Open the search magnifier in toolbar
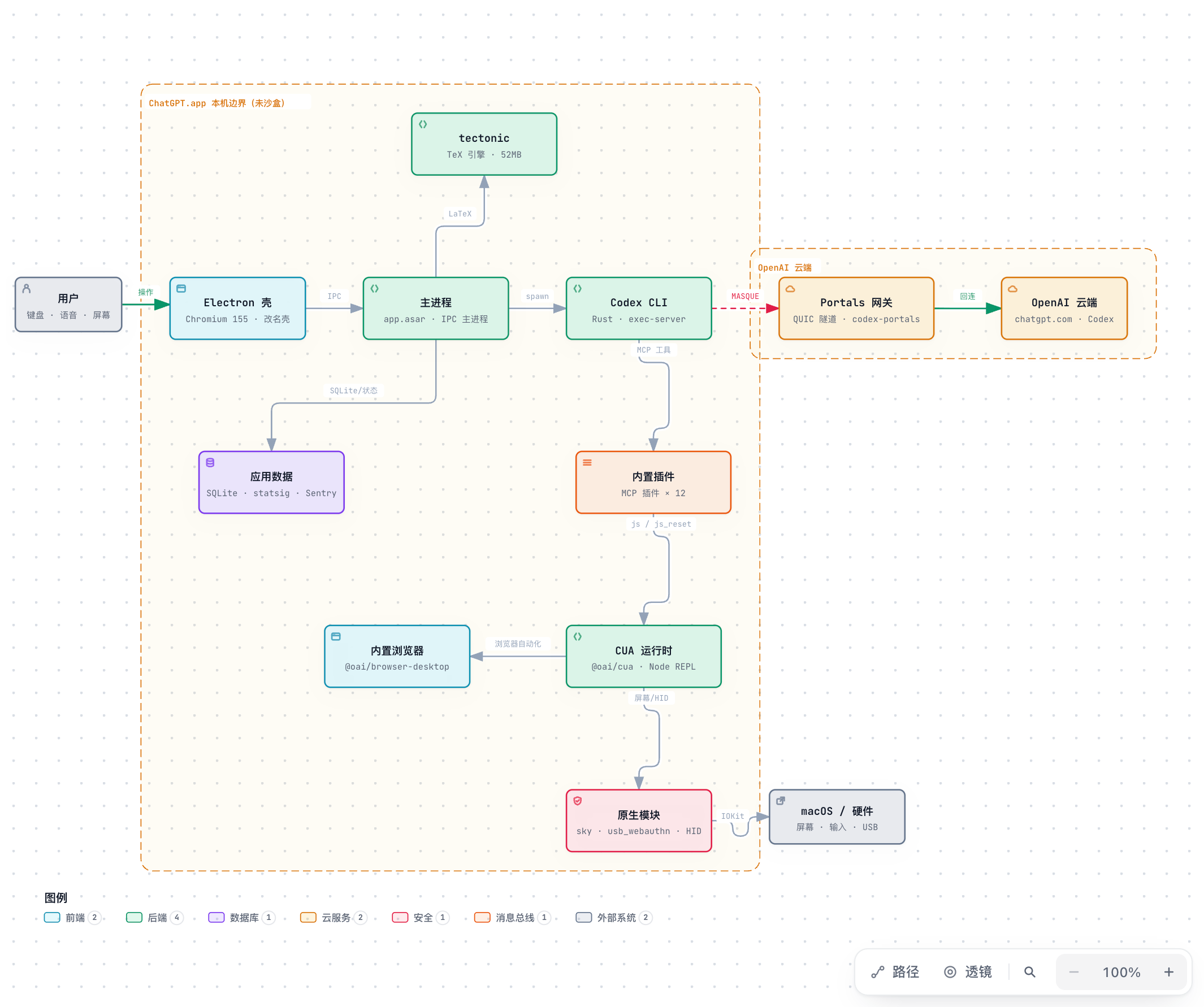Viewport: 1204px width, 1007px height. coord(1030,972)
